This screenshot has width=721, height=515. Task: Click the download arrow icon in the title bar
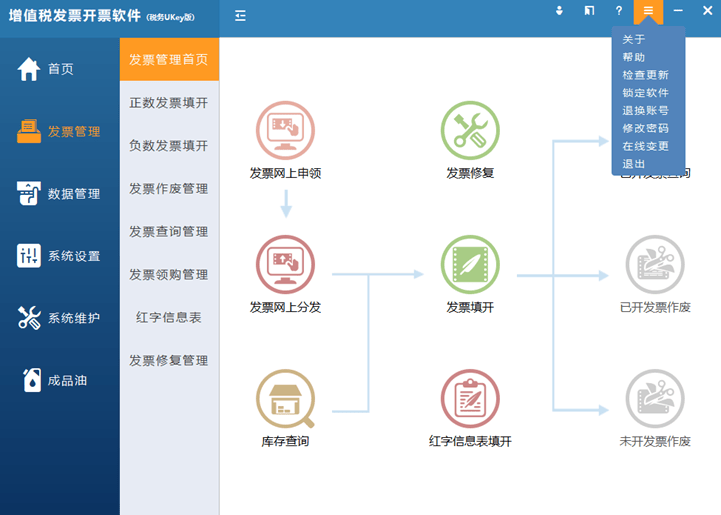[x=560, y=11]
